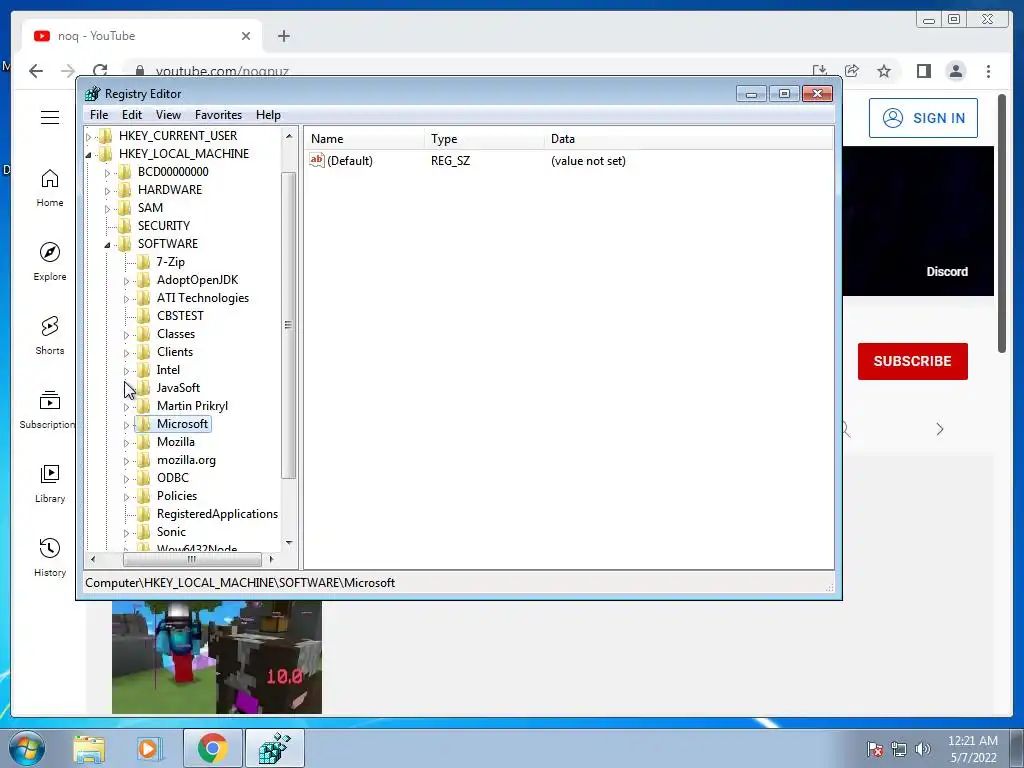Bookmark this page with star icon
This screenshot has width=1024, height=768.
click(x=884, y=71)
